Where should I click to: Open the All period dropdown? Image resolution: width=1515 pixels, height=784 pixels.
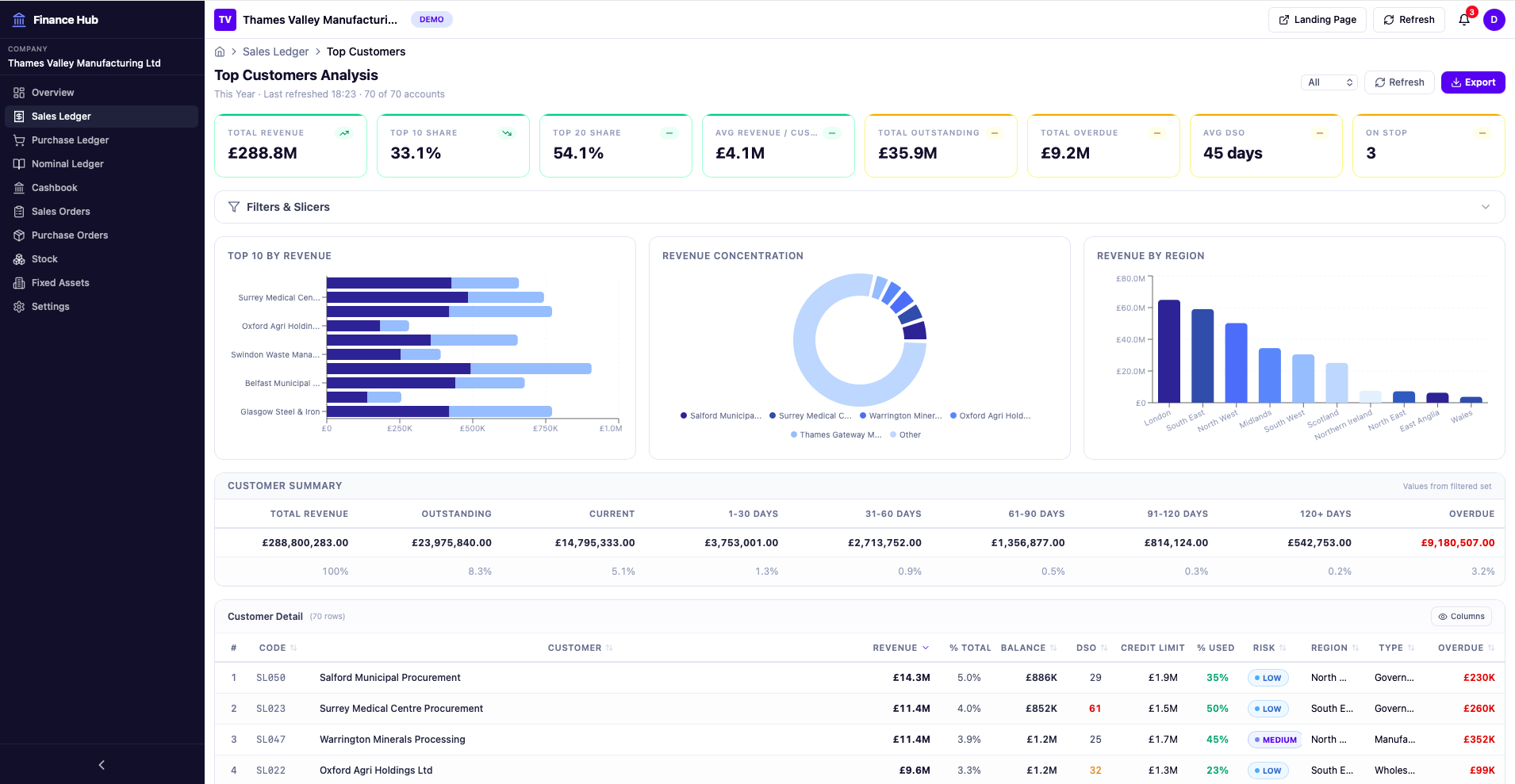(x=1328, y=82)
